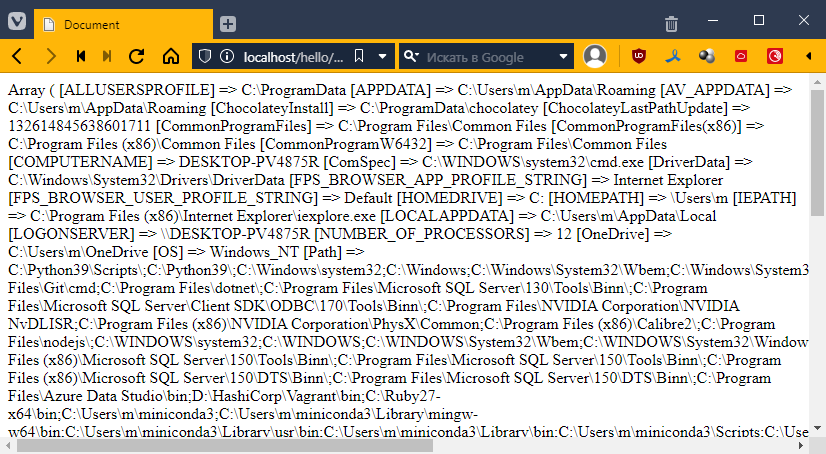Go back to the previous page
Screen dimensions: 826x454
click(19, 56)
